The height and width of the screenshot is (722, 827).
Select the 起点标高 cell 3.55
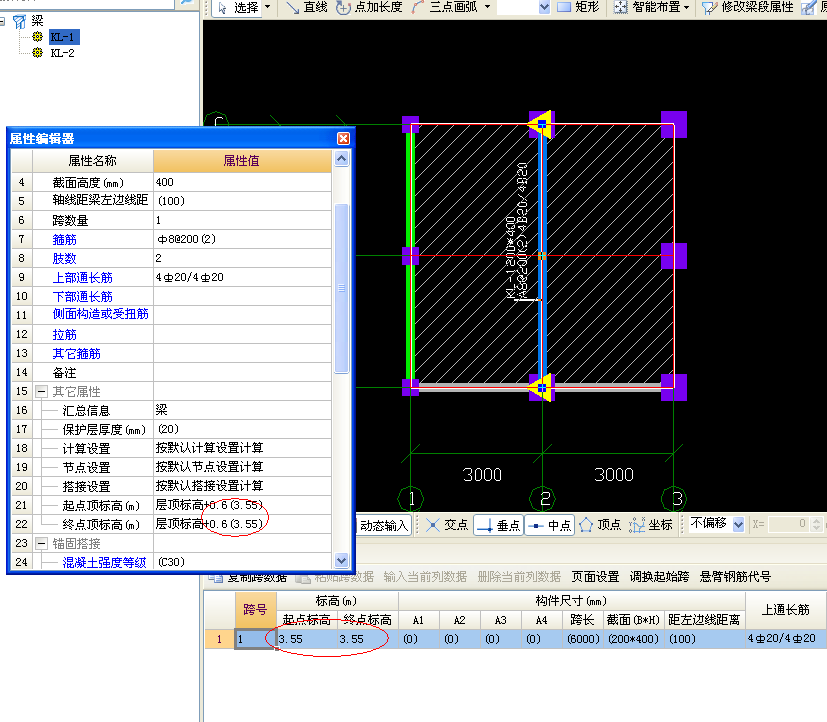(x=307, y=639)
